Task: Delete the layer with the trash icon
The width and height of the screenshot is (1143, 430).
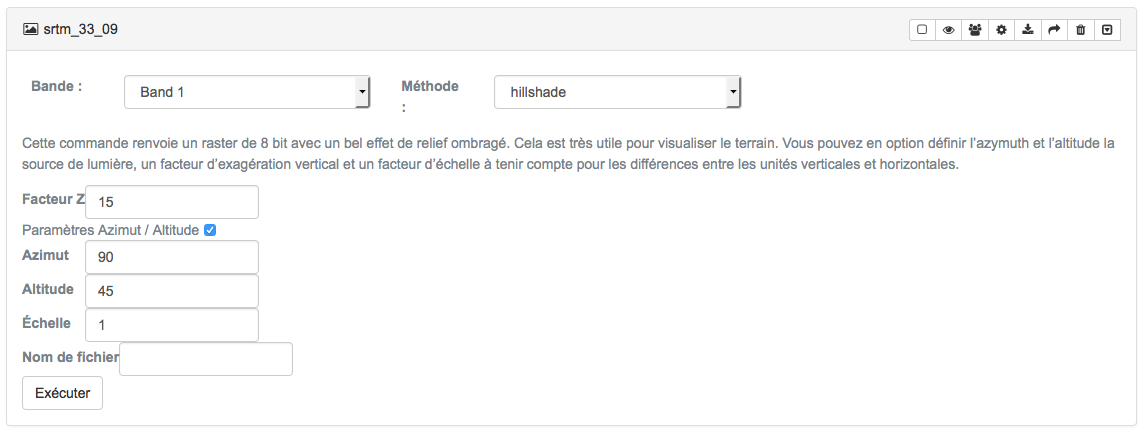Action: tap(1080, 30)
